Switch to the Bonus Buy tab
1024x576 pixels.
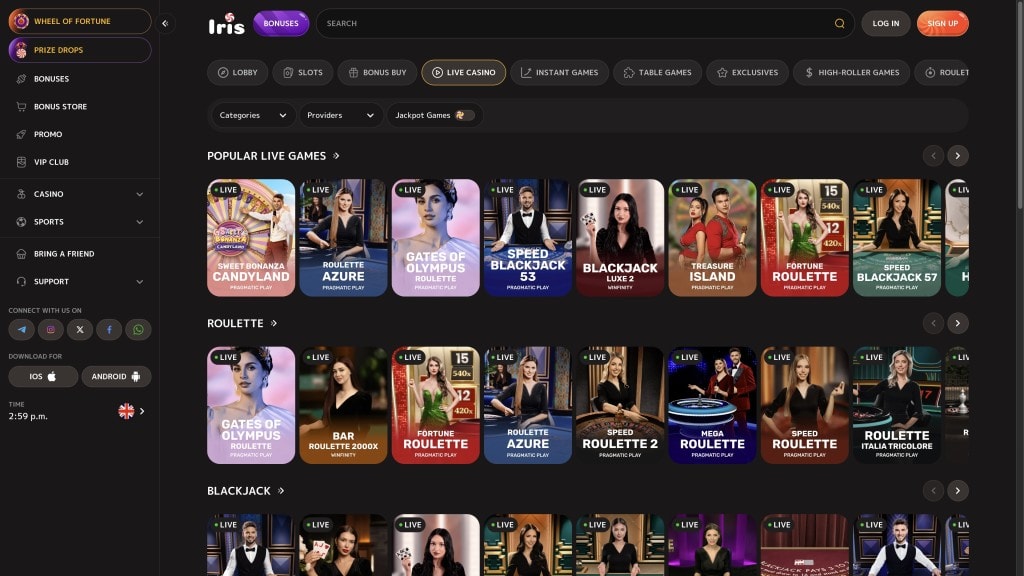(377, 72)
